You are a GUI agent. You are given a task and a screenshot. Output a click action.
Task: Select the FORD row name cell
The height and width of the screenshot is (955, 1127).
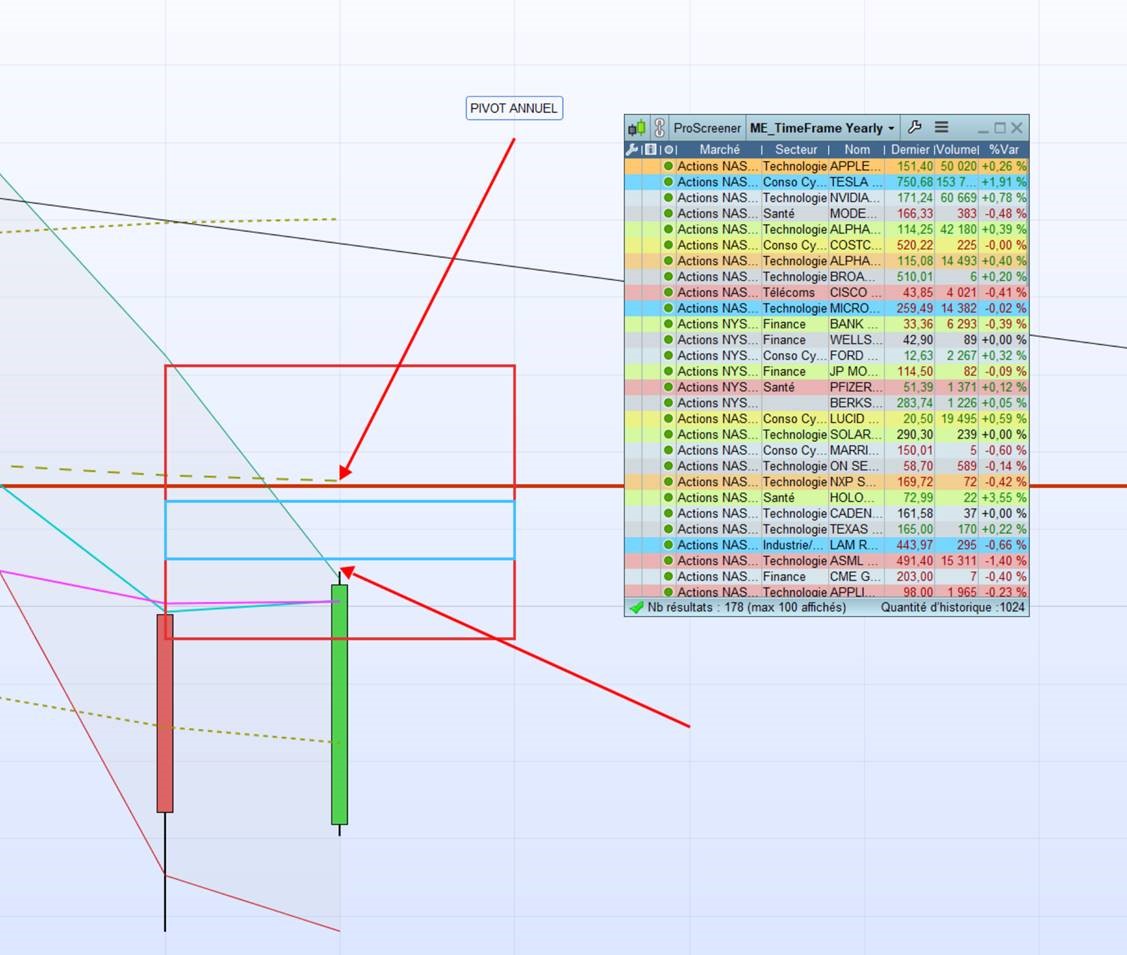pos(855,356)
